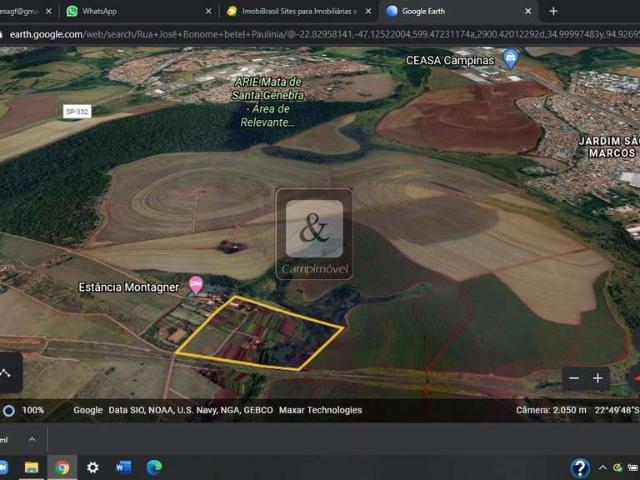
Task: Click the Google Earth tab favicon
Action: point(392,11)
